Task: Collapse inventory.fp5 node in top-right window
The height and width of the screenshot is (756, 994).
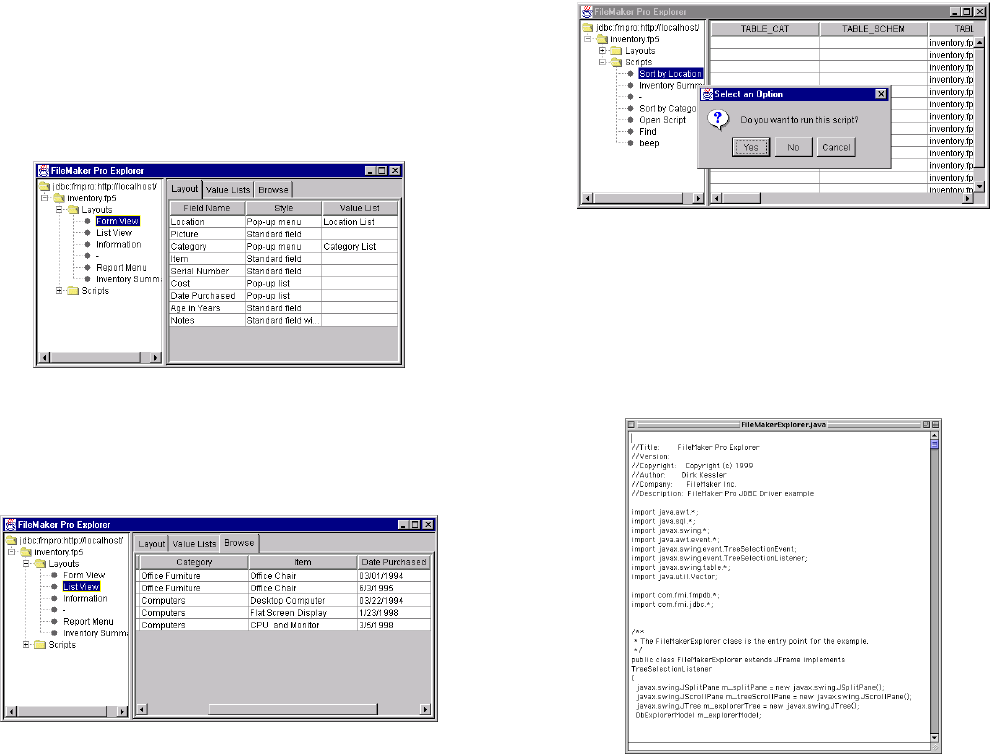Action: click(588, 39)
